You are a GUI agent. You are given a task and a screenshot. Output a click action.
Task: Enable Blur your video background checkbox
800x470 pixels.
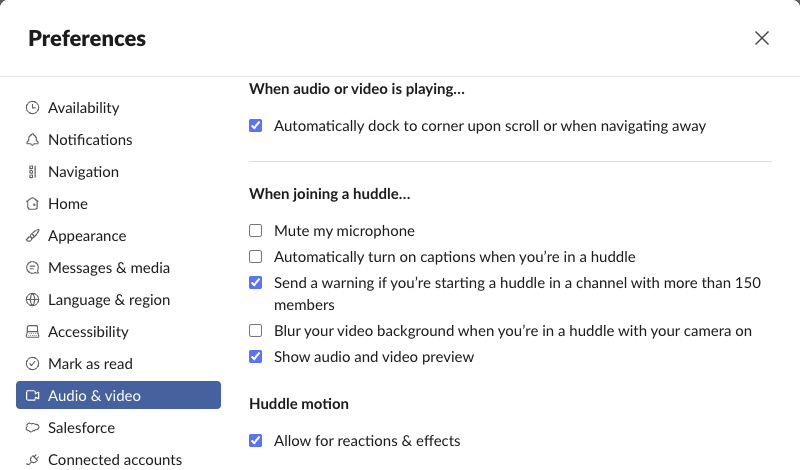point(256,331)
